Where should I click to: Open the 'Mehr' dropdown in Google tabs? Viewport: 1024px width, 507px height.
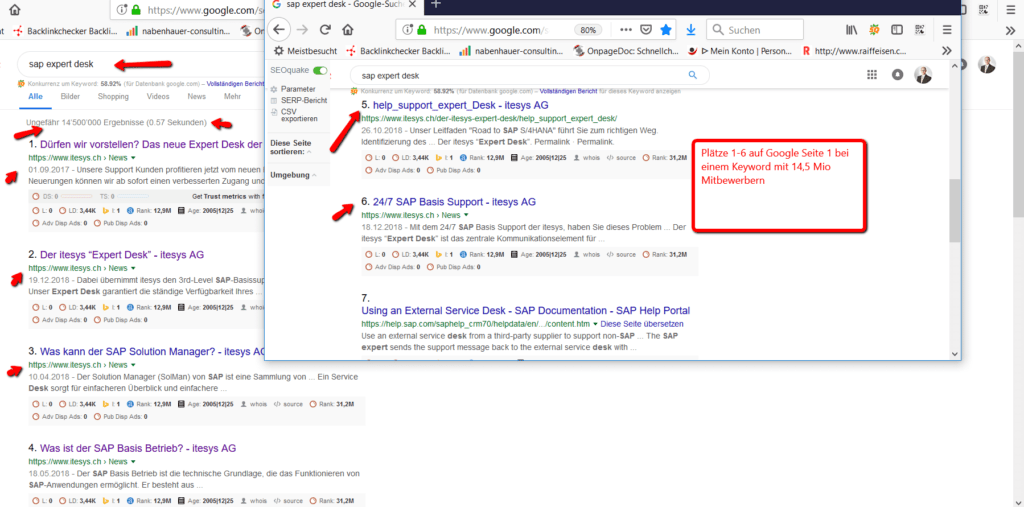[232, 97]
